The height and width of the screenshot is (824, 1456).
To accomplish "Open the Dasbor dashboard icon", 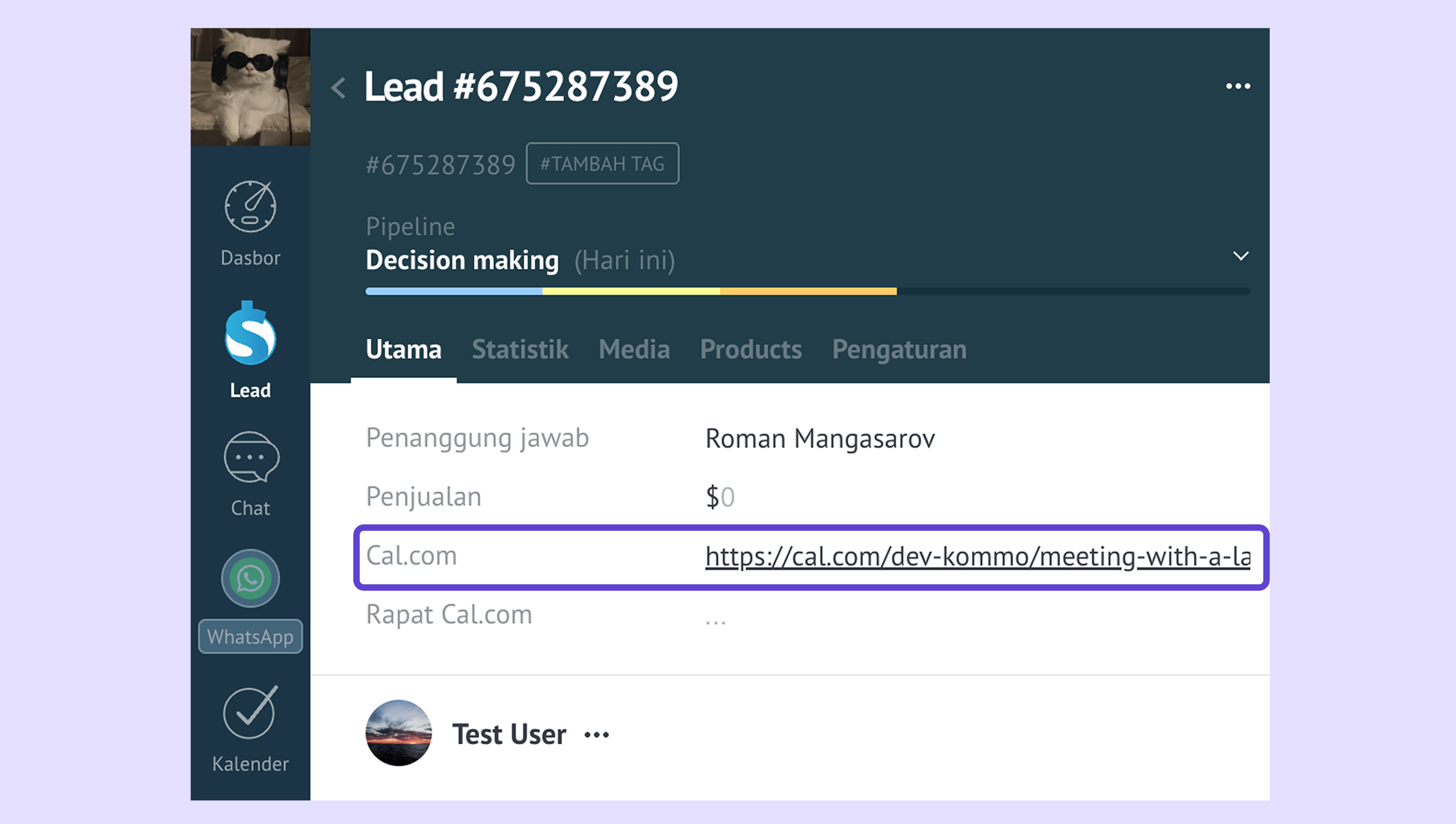I will pyautogui.click(x=250, y=207).
